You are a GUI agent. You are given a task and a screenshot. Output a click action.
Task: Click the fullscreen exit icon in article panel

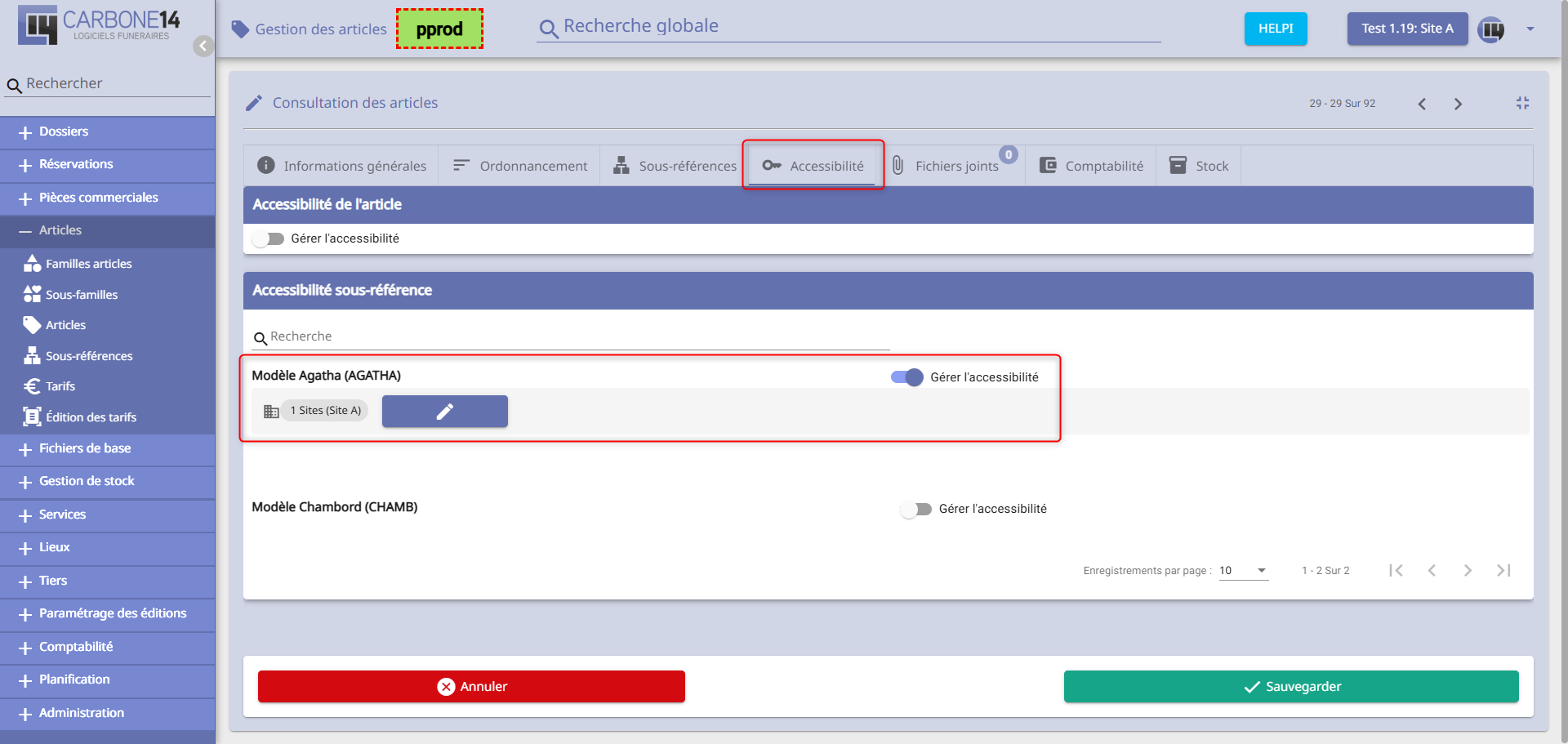[x=1522, y=103]
